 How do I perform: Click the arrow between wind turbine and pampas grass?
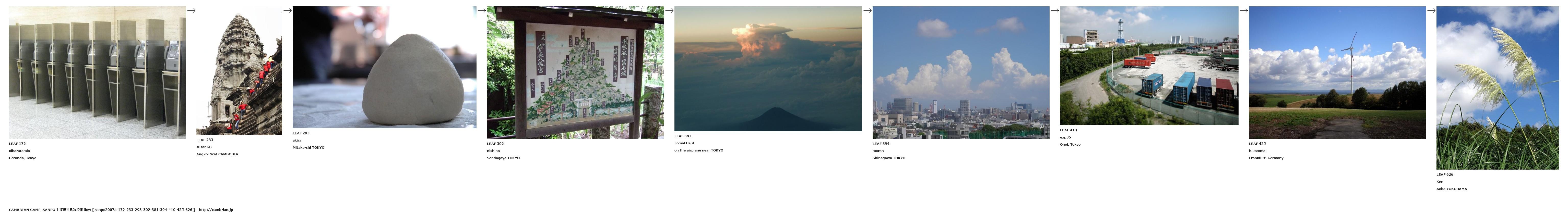(1432, 10)
